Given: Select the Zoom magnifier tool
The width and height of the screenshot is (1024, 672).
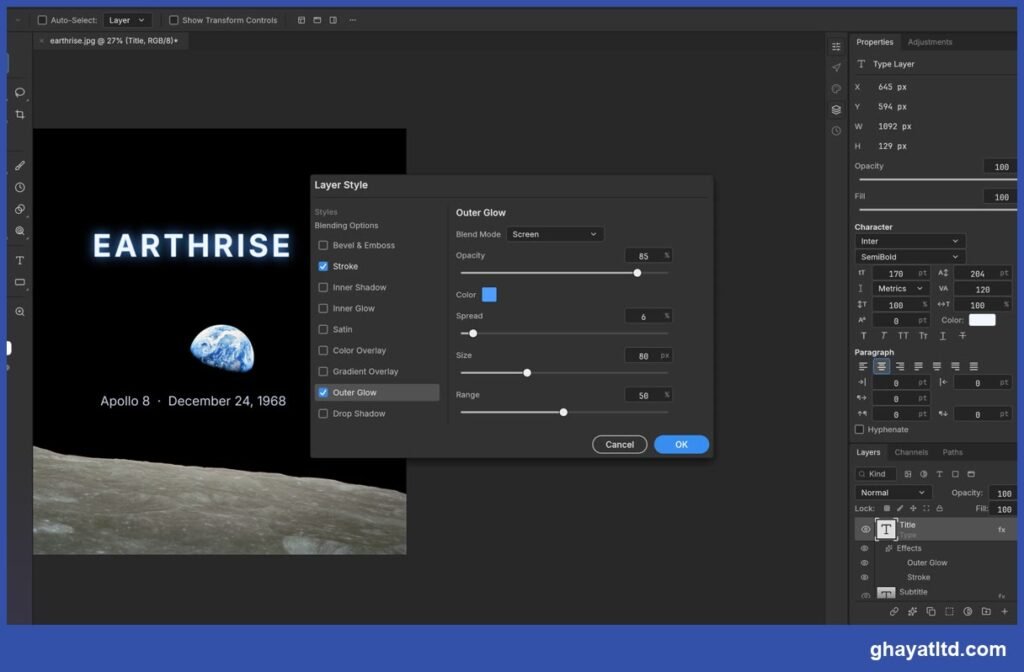Looking at the screenshot, I should (20, 312).
